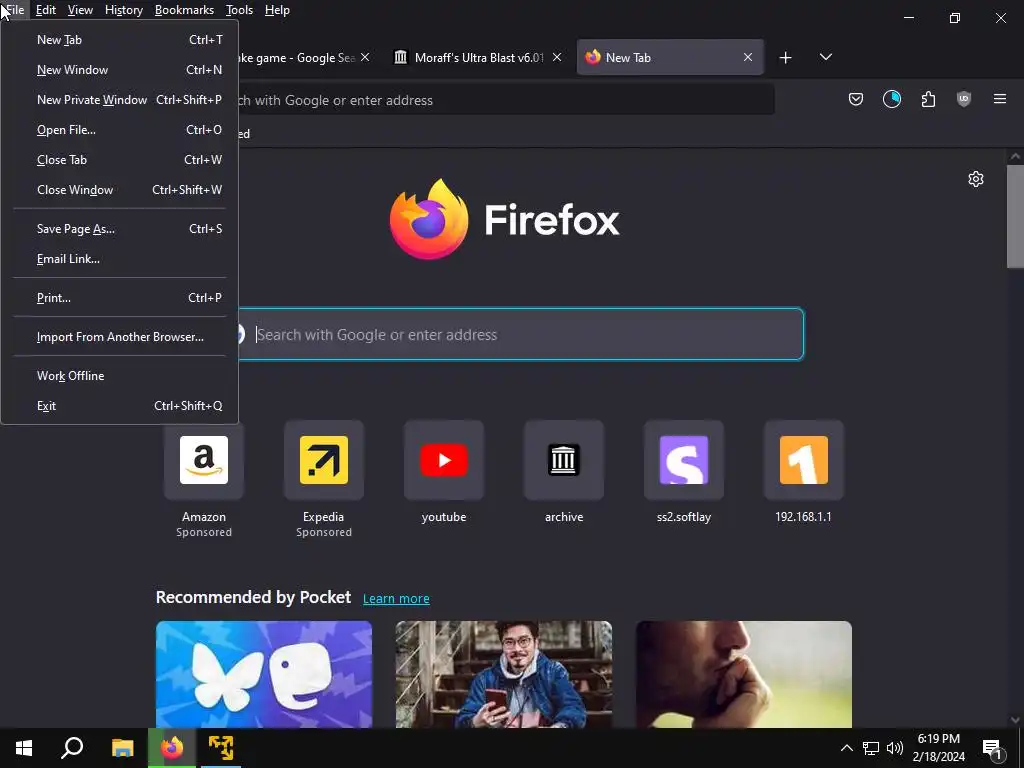Screen dimensions: 1024x768
Task: Select Close Tab in File menu
Action: pyautogui.click(x=120, y=160)
